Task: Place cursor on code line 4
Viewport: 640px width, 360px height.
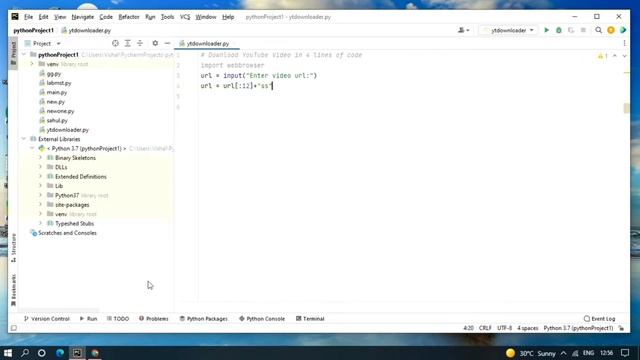Action: [236, 86]
